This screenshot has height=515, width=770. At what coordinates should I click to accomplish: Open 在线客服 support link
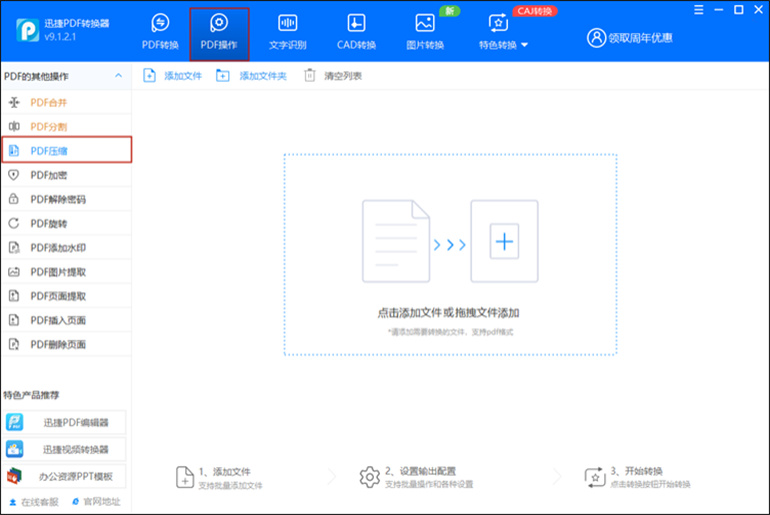(34, 502)
